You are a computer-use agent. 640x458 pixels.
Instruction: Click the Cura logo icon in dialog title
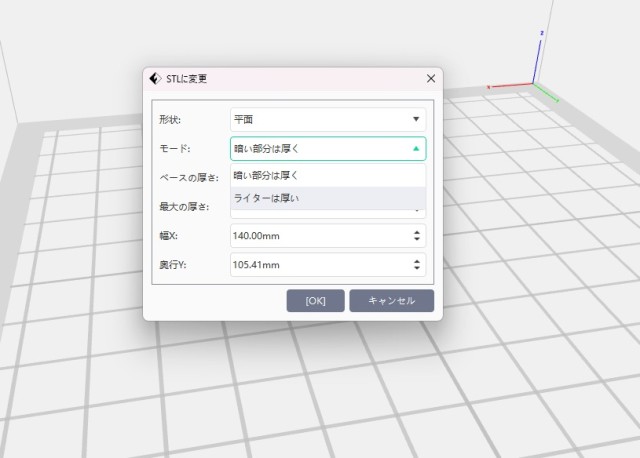pyautogui.click(x=155, y=78)
